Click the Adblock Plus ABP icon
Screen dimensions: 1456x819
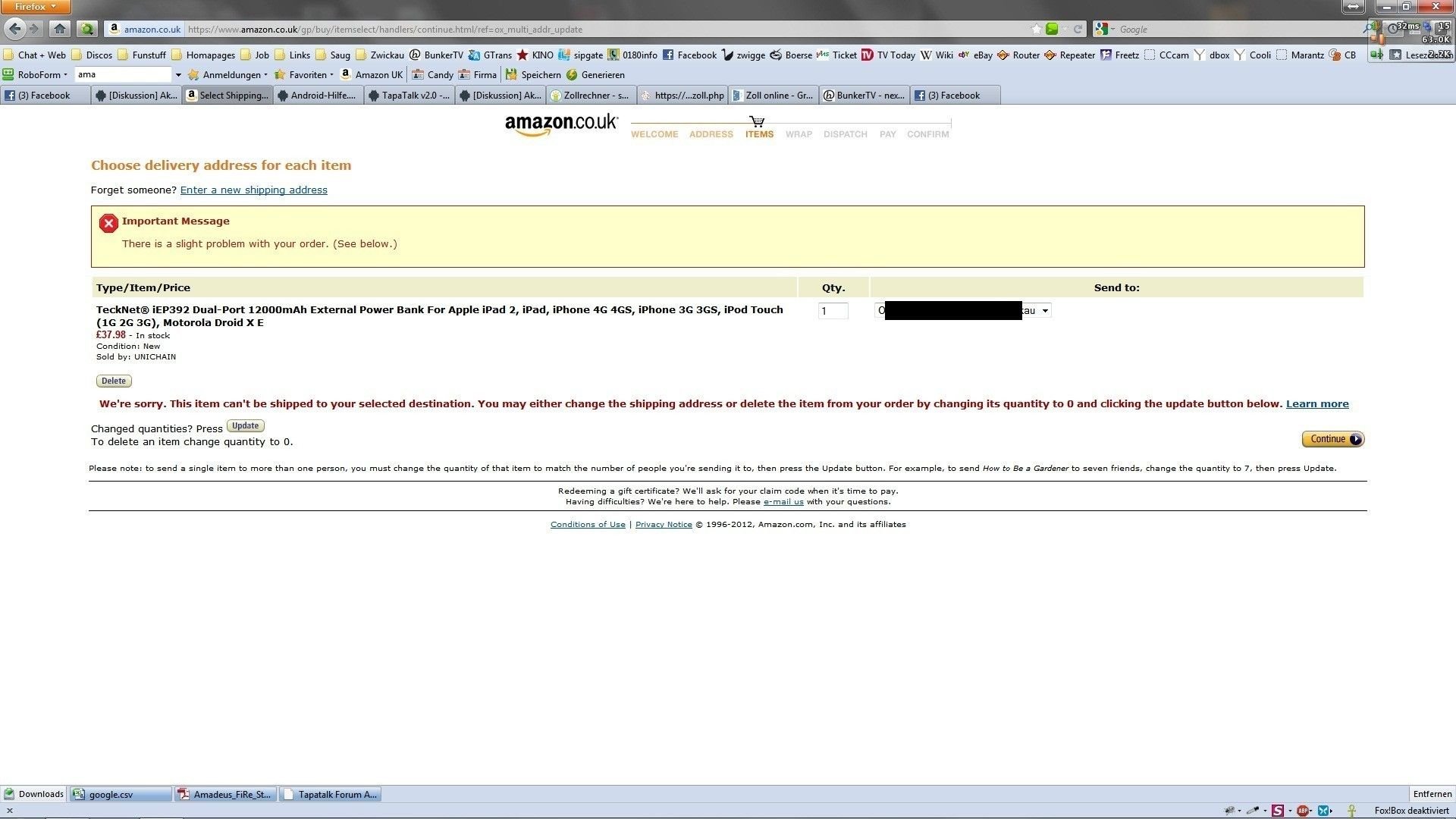coord(1302,811)
